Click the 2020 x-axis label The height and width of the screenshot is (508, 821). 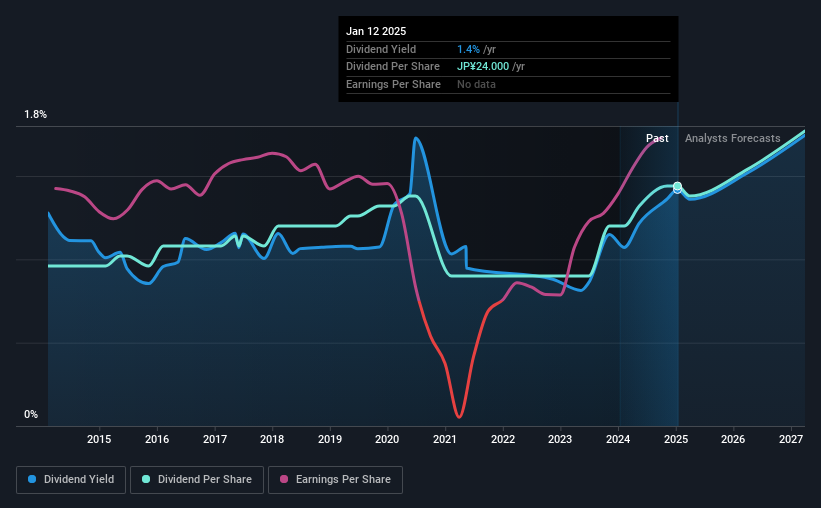pos(387,439)
